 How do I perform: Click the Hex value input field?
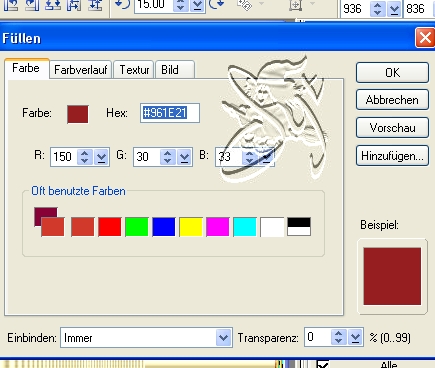point(170,113)
